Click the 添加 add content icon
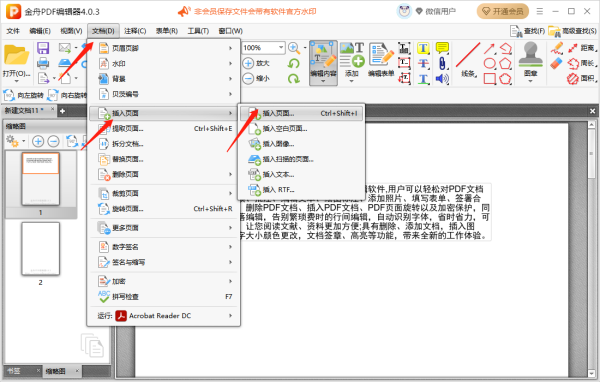 pos(352,56)
